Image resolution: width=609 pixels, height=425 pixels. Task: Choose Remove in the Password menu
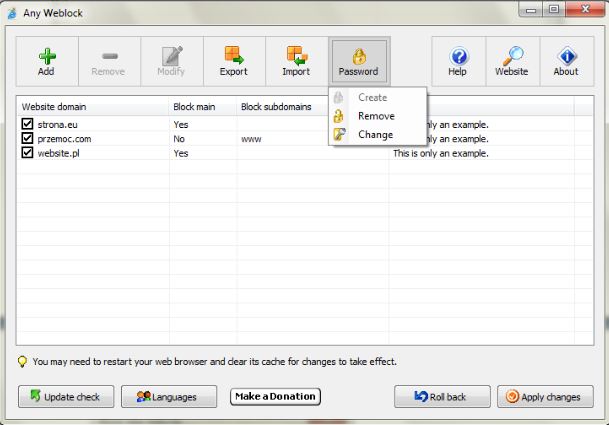click(378, 116)
